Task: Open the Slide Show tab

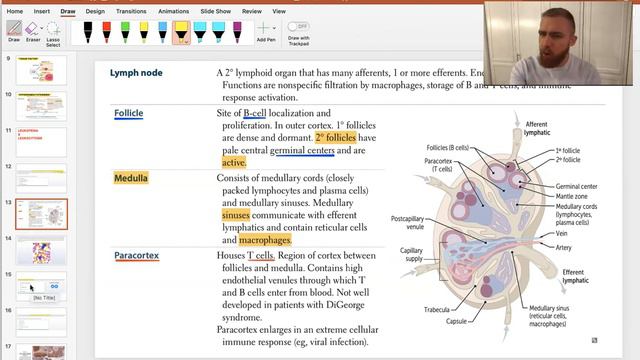Action: point(216,11)
